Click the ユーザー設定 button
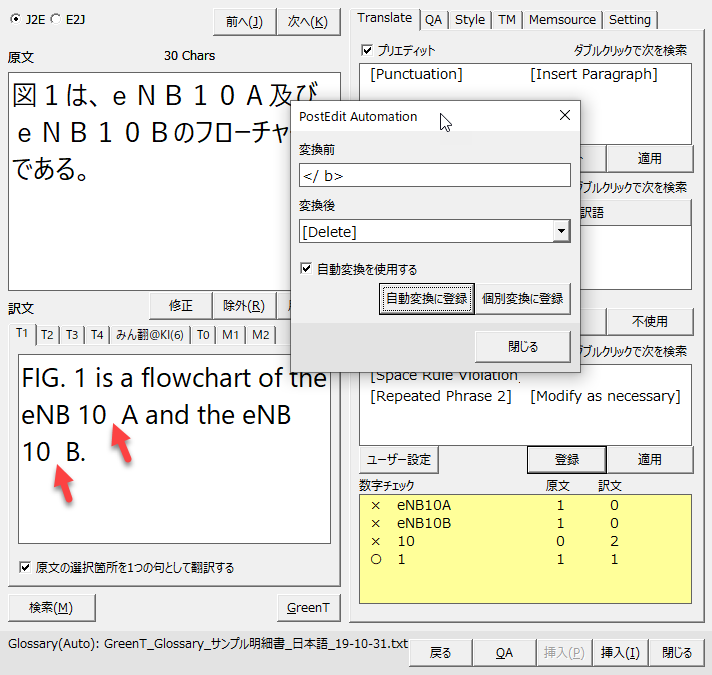 pos(398,460)
